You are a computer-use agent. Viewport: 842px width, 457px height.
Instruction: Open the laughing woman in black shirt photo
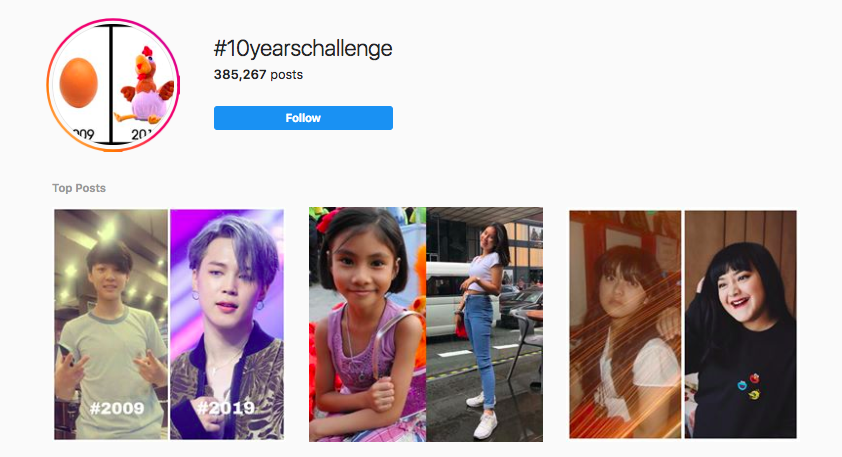coord(741,324)
